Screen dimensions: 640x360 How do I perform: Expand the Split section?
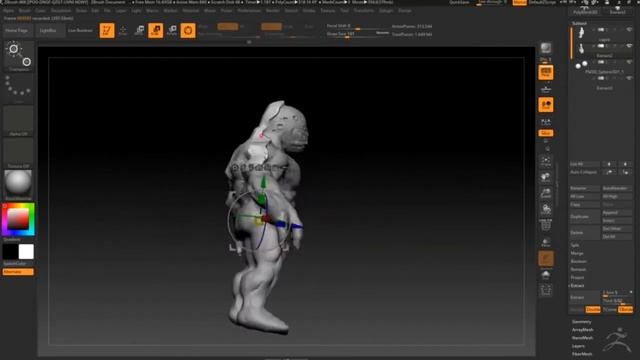click(x=575, y=245)
